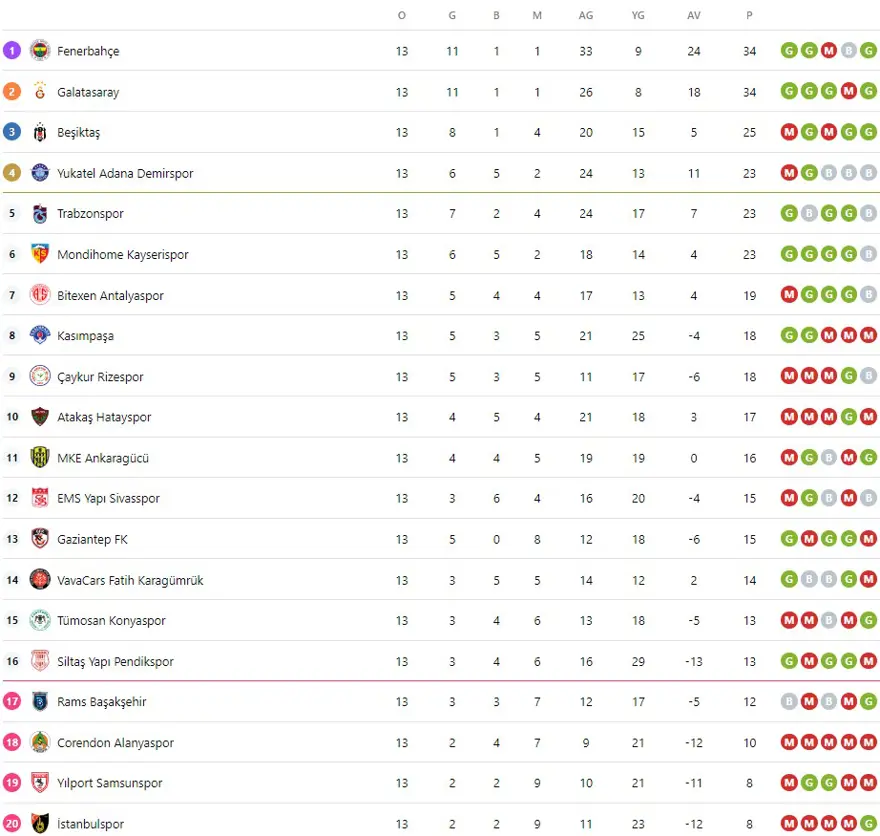Select the Çaykur Rizespor team name
The width and height of the screenshot is (880, 836).
pos(100,377)
